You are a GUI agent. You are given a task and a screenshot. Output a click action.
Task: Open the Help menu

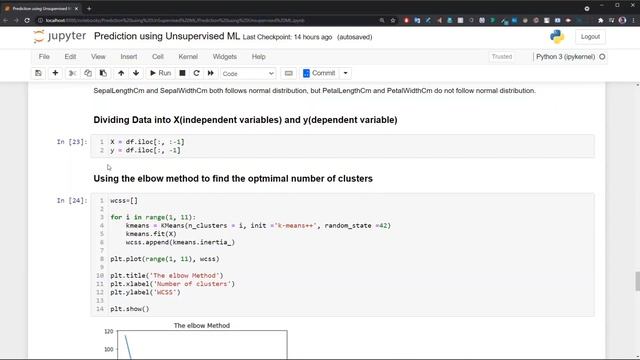click(x=258, y=57)
